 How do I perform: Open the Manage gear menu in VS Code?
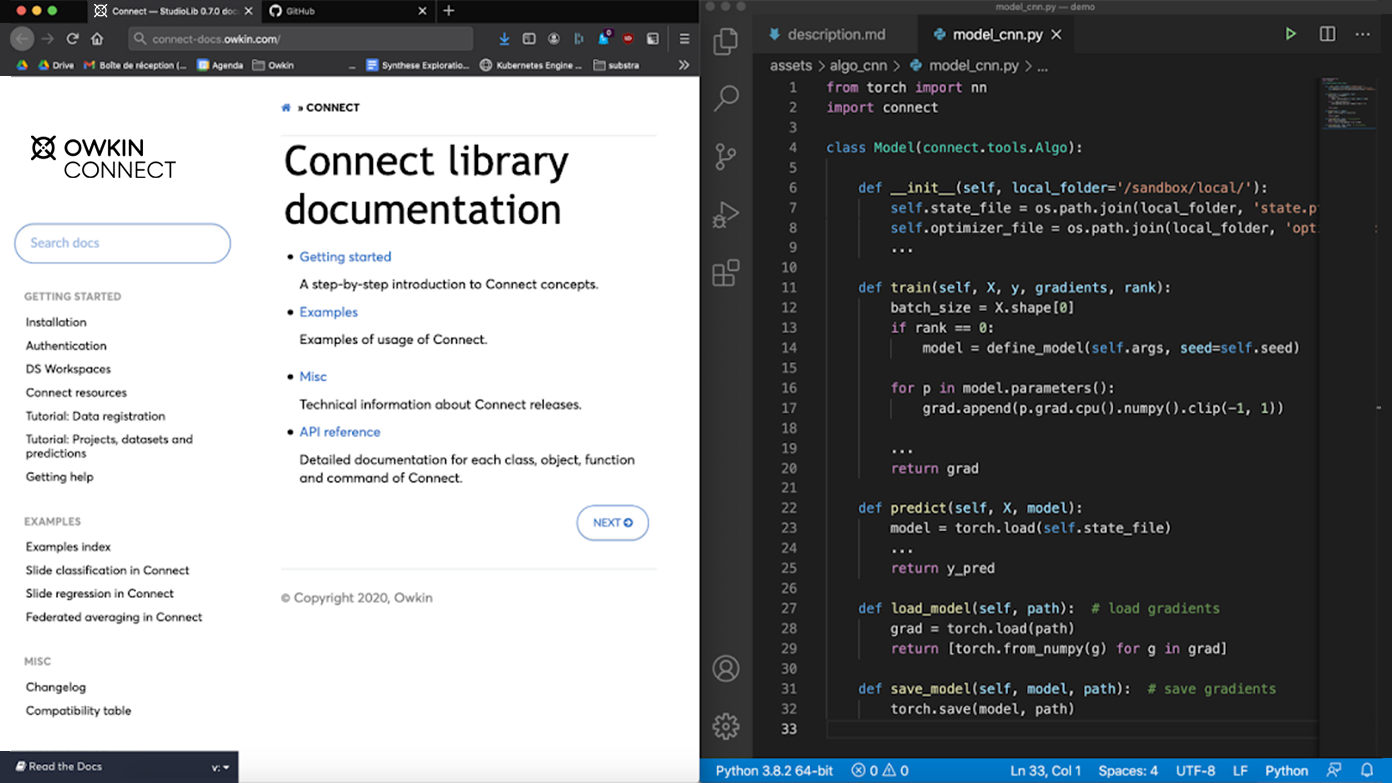click(726, 726)
